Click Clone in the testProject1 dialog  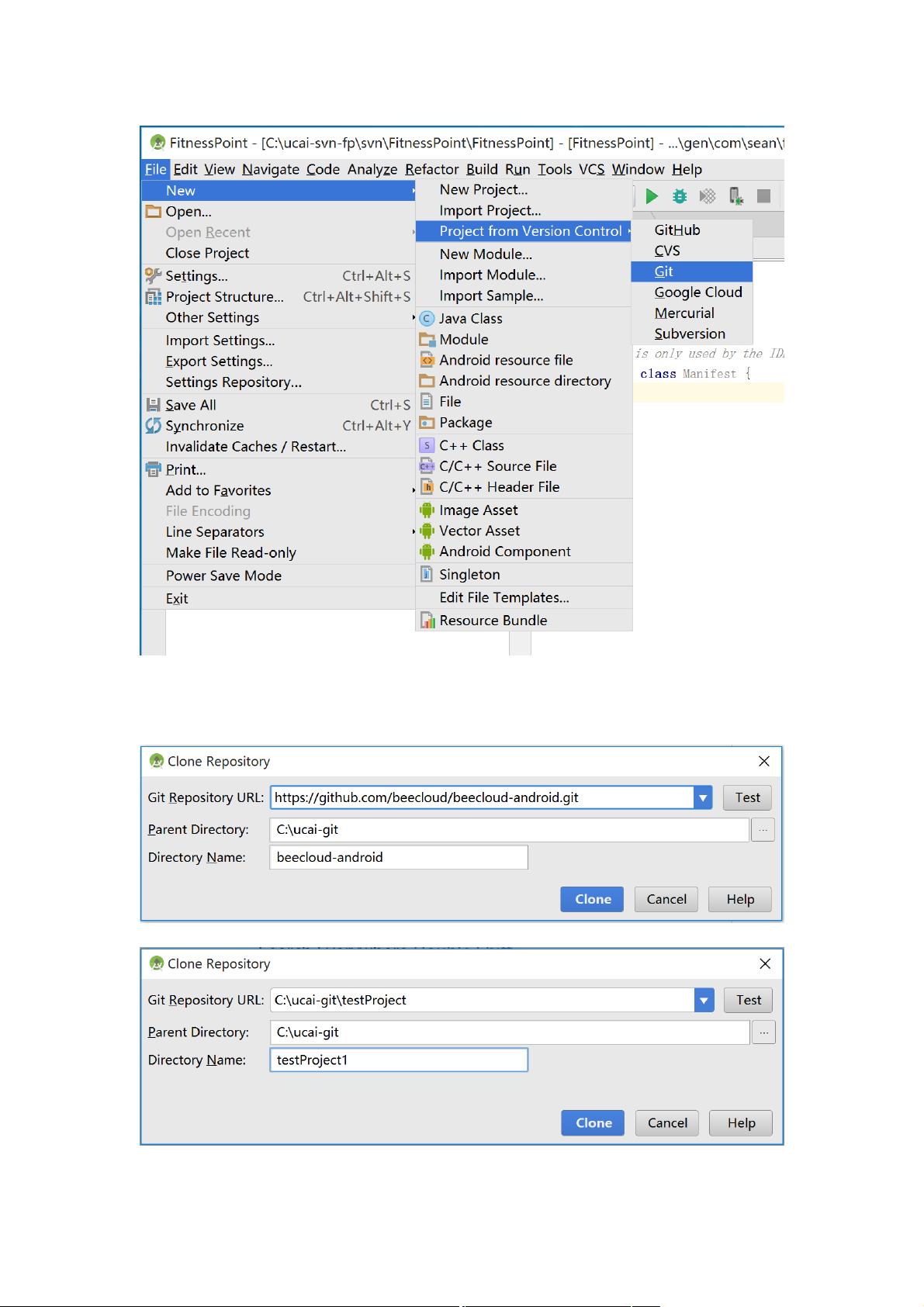594,1123
